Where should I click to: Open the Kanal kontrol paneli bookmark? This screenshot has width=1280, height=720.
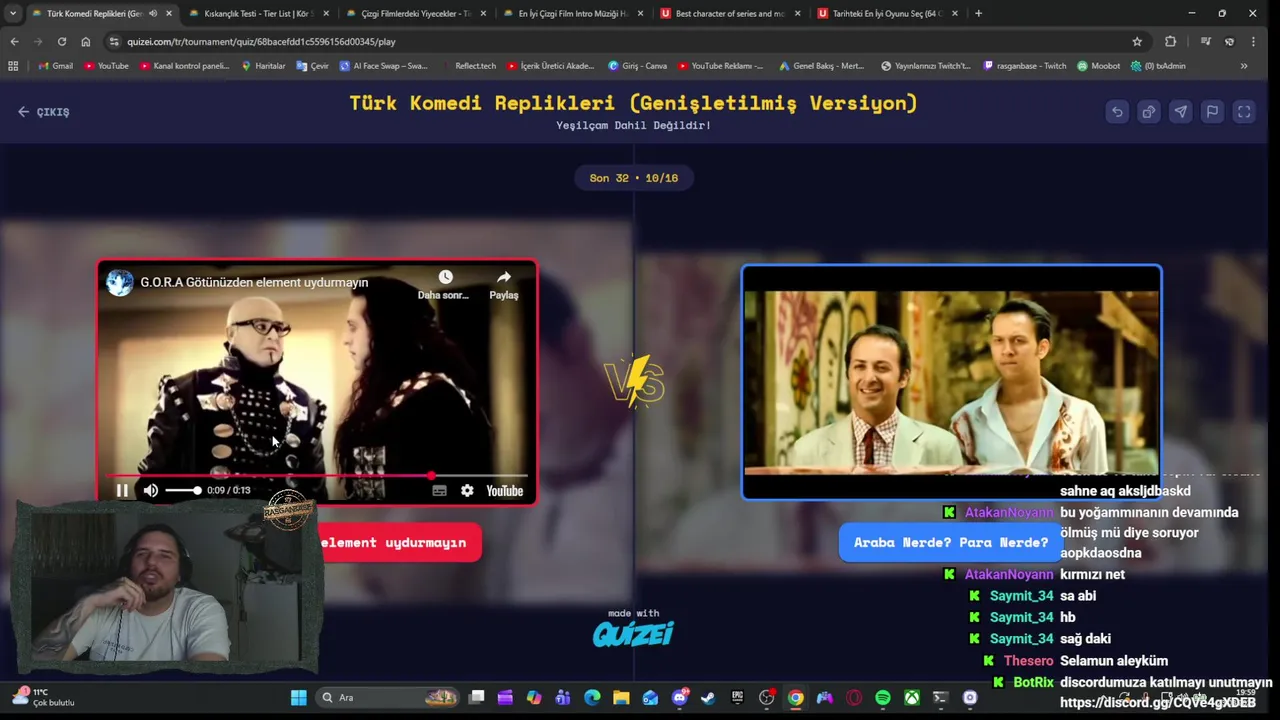coord(184,66)
